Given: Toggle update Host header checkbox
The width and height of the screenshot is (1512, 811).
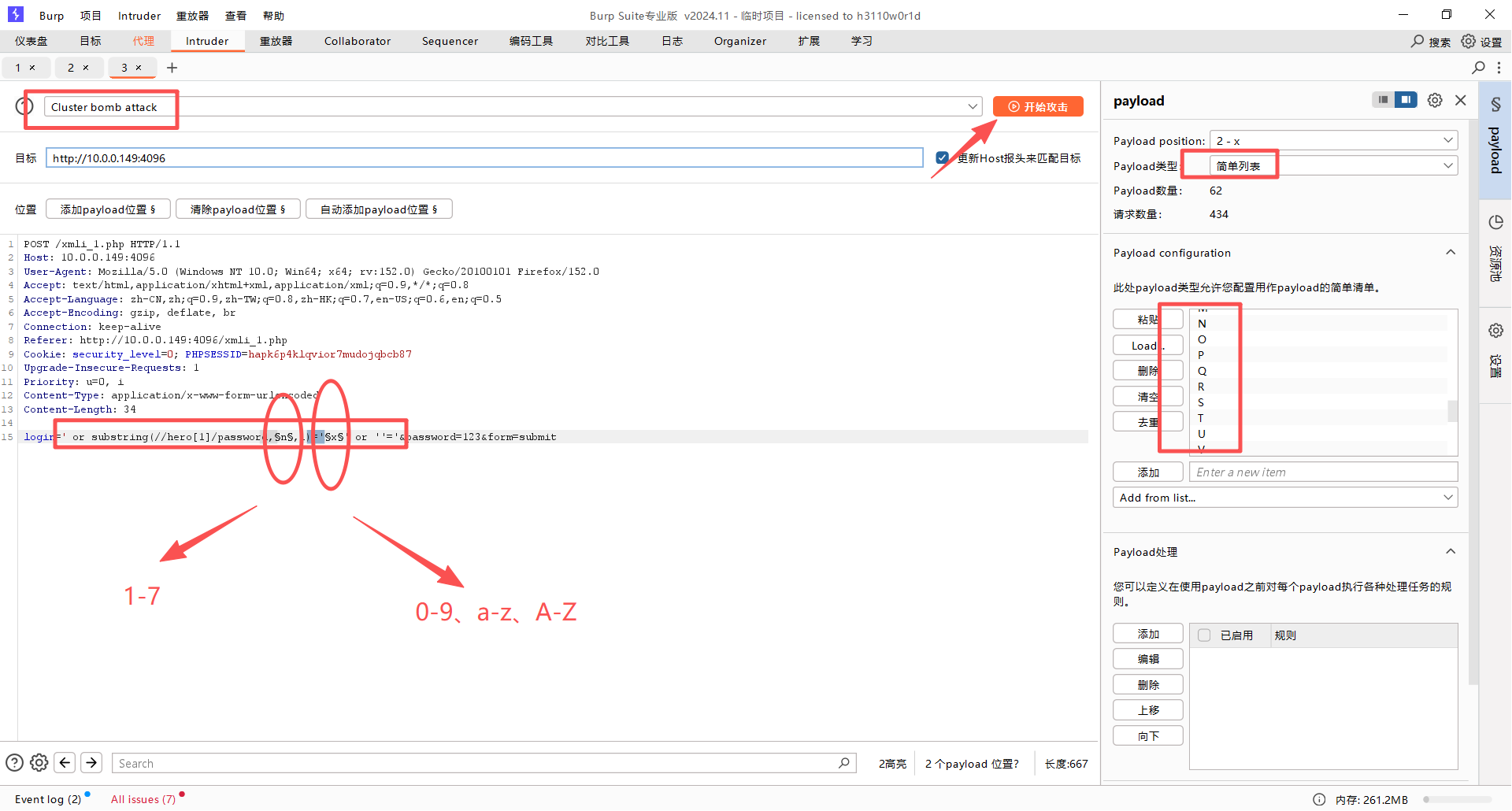Looking at the screenshot, I should 942,157.
